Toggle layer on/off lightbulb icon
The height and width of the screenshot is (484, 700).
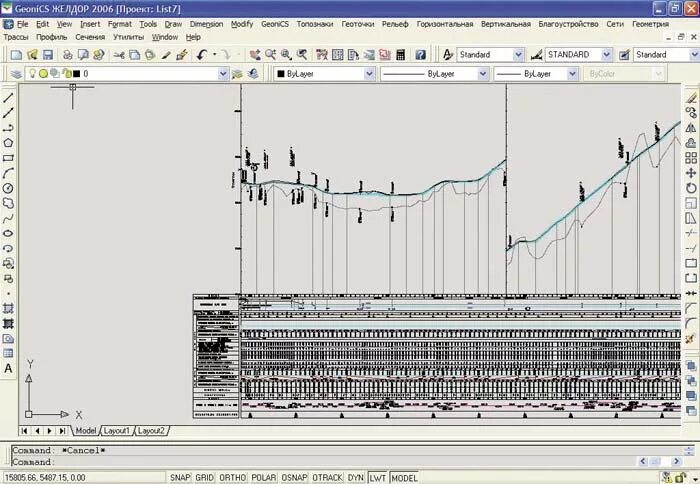(32, 74)
